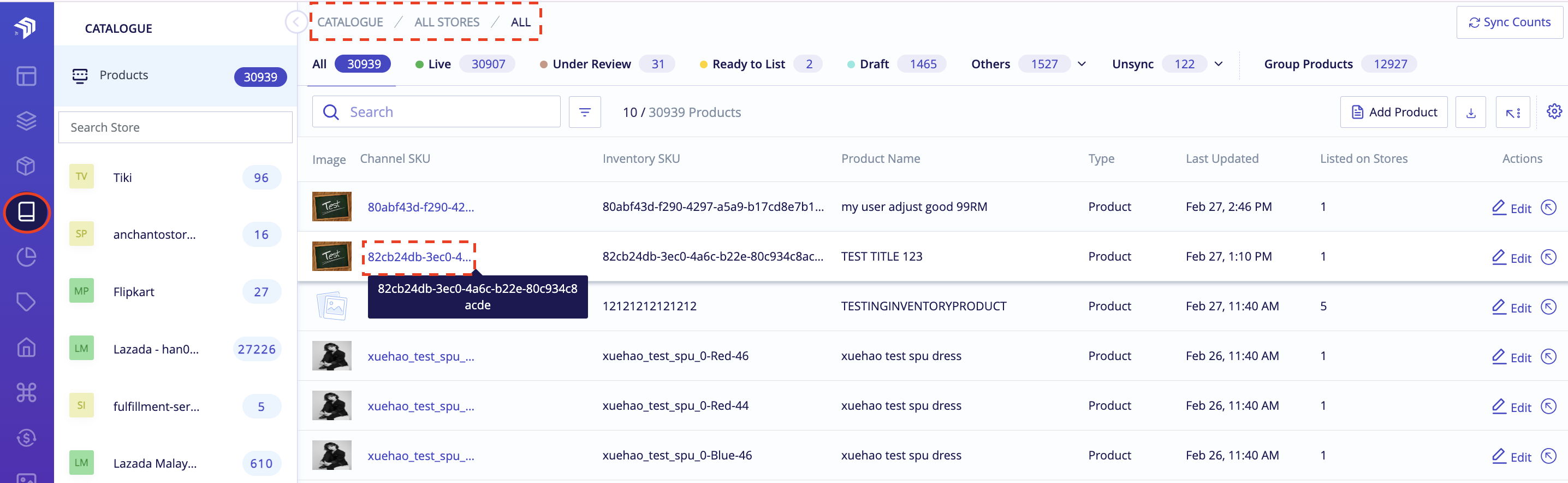
Task: Click circled arrow for xuehao_test_spu_0-Blue-46 row
Action: [1548, 456]
